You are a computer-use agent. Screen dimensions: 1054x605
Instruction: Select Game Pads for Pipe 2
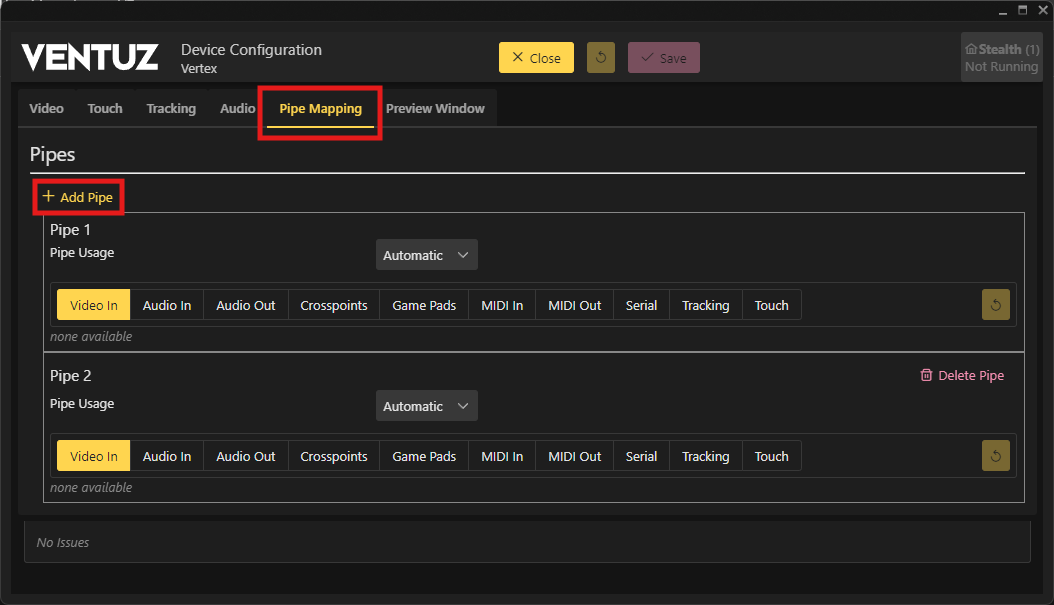coord(424,456)
